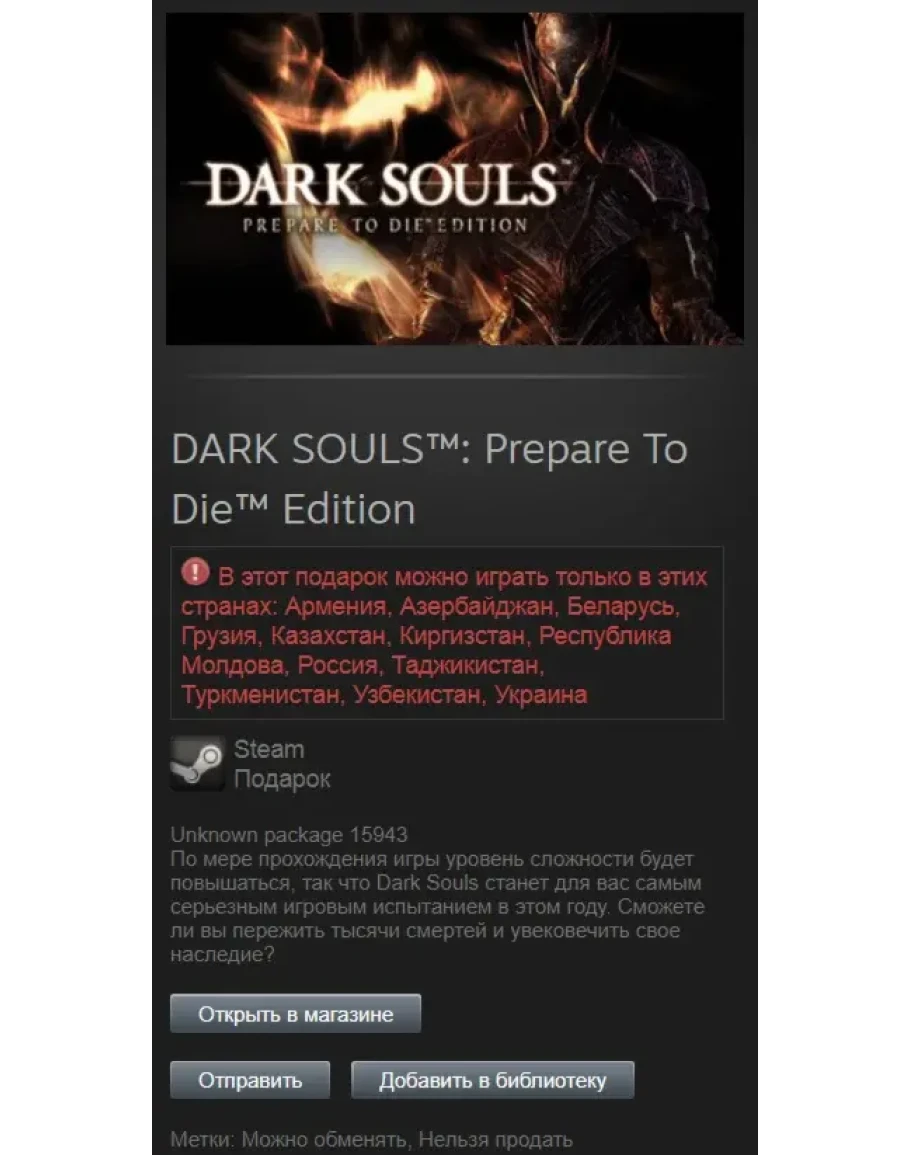The height and width of the screenshot is (1155, 910).
Task: Click the Нельзя продать tag
Action: pyautogui.click(x=496, y=1140)
